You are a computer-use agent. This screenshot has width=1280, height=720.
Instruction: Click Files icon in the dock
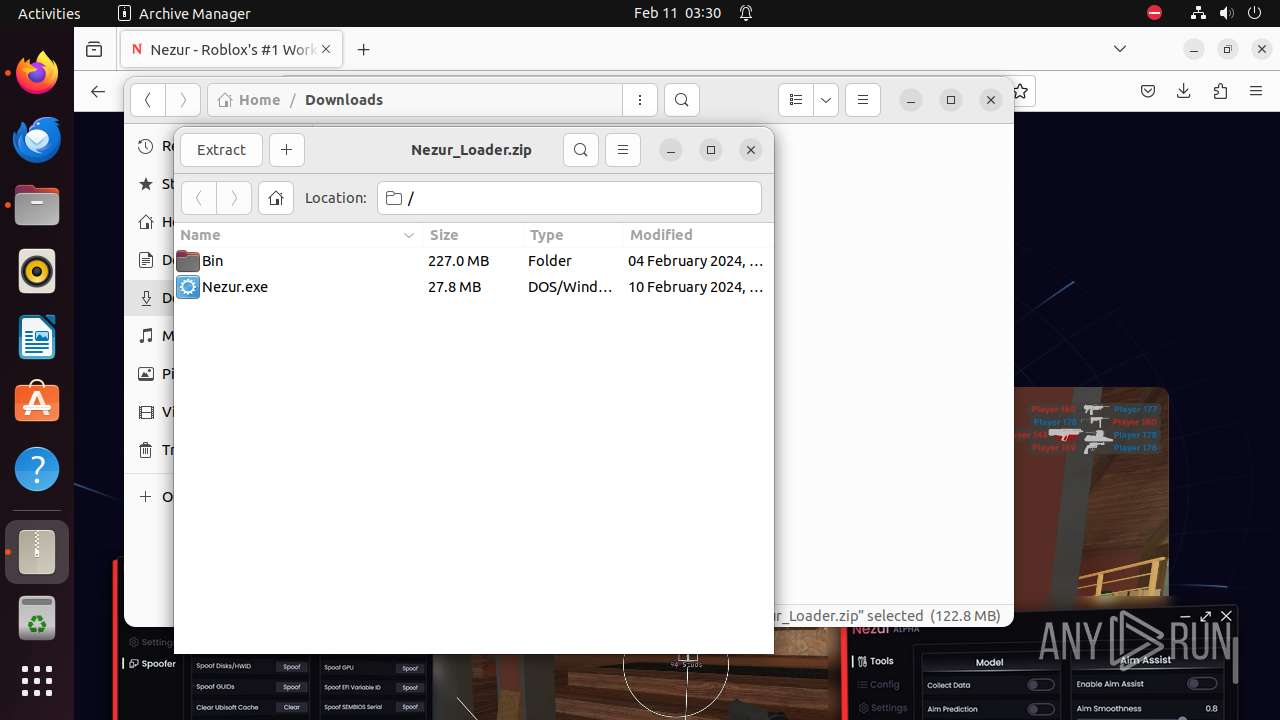[x=37, y=205]
